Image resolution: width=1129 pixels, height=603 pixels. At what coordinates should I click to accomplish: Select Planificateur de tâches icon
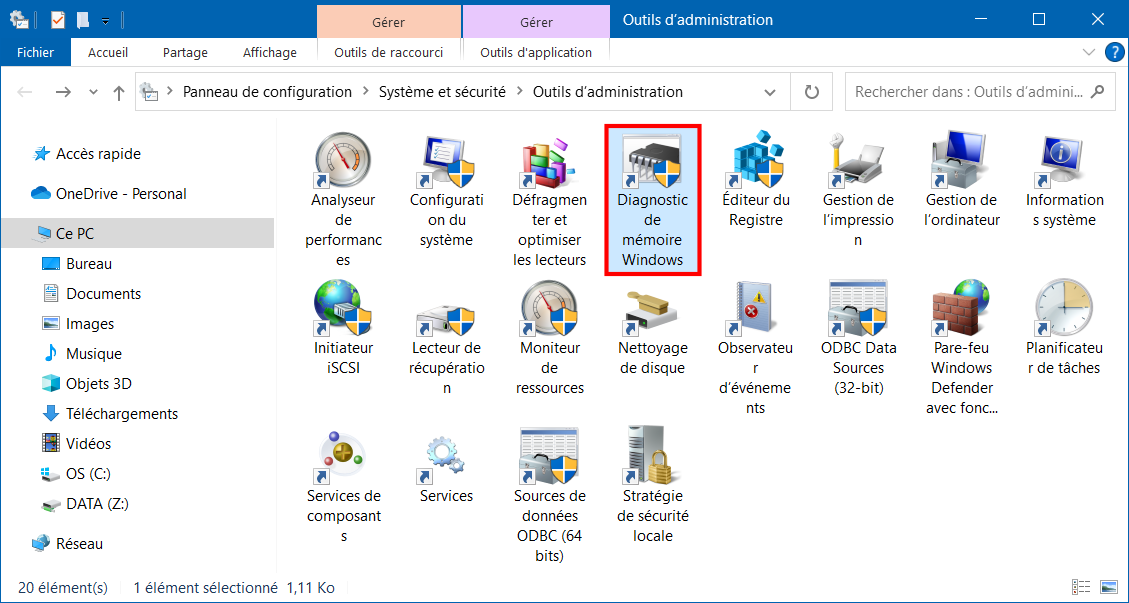click(x=1064, y=308)
